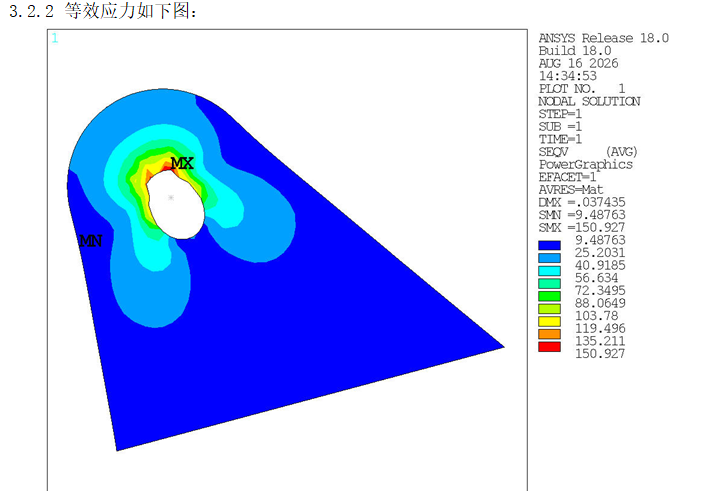Click the red legend swatch 135.211
The width and height of the screenshot is (714, 491).
tap(549, 347)
